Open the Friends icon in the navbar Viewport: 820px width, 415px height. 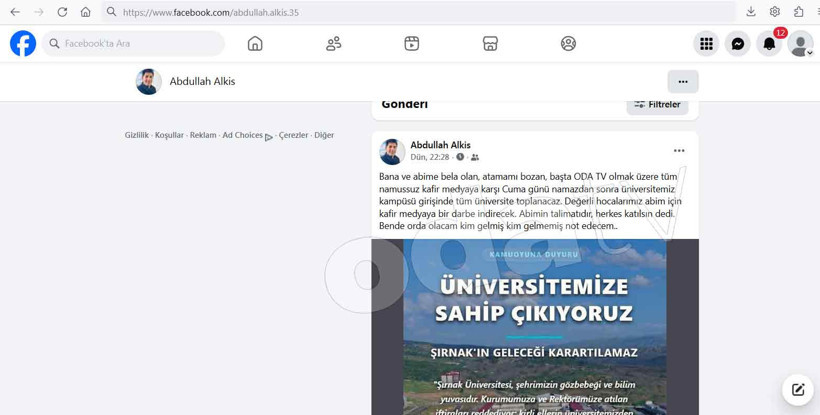click(333, 44)
